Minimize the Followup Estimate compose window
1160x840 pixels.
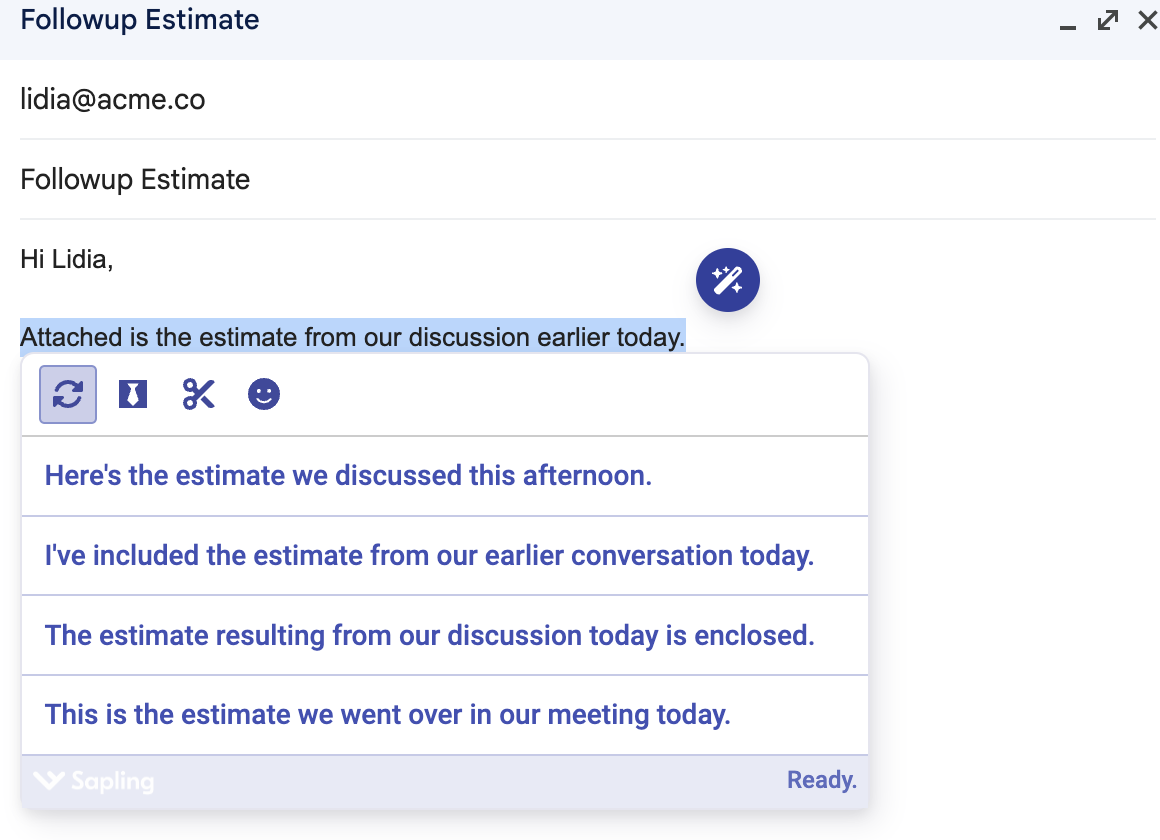[1068, 22]
